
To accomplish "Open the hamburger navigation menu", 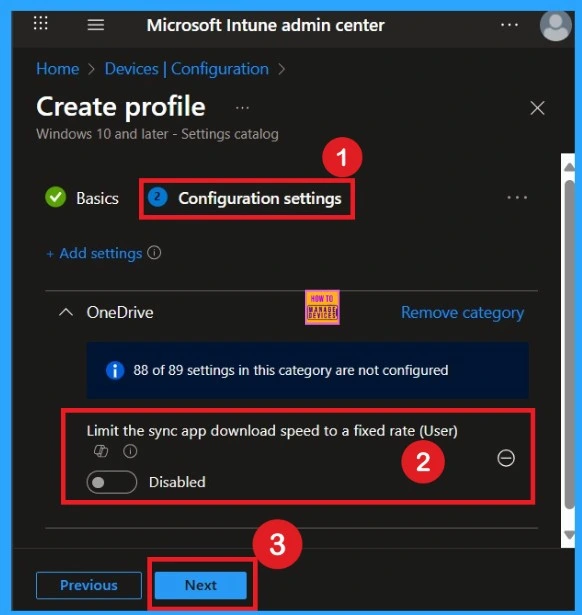I will [x=96, y=25].
